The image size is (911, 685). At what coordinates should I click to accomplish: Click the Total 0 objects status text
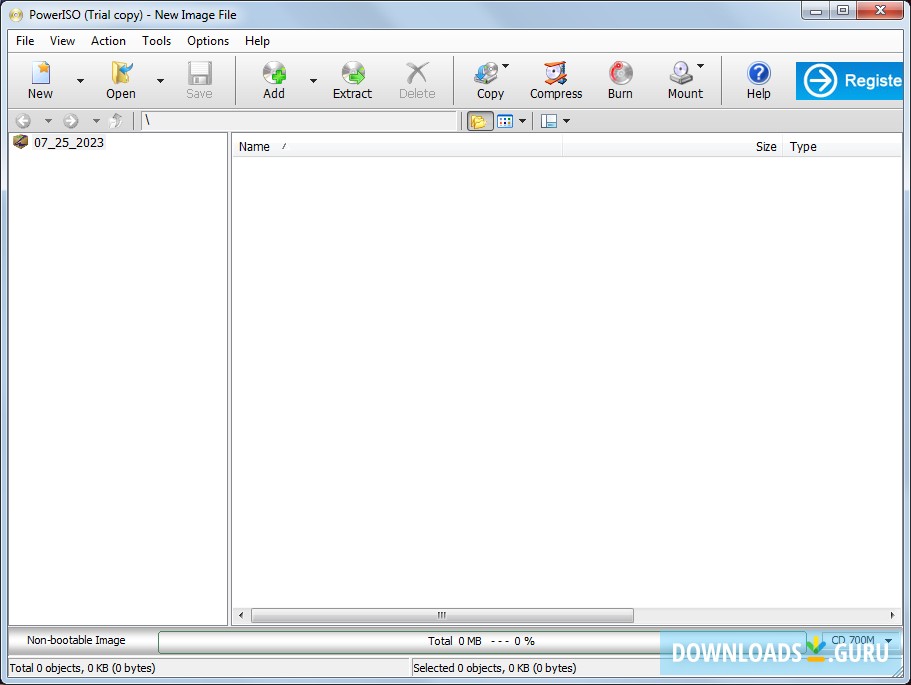(x=83, y=668)
